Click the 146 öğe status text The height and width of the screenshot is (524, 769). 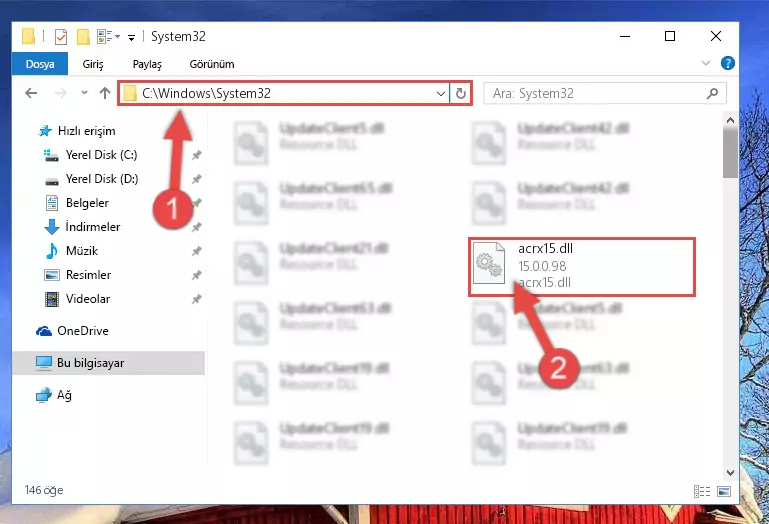click(44, 490)
